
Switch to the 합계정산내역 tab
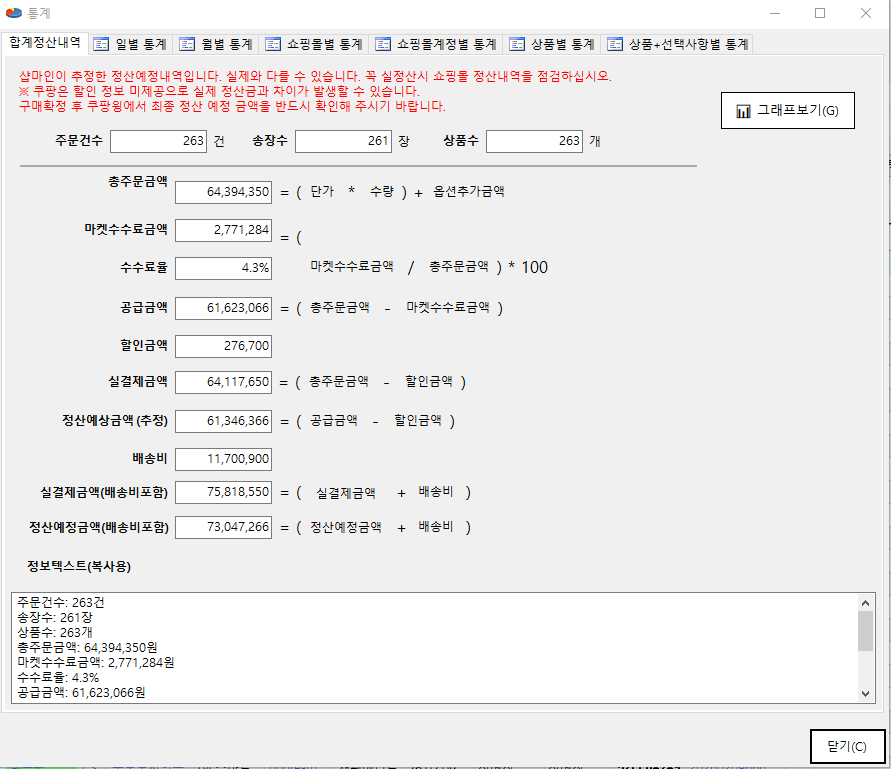45,43
